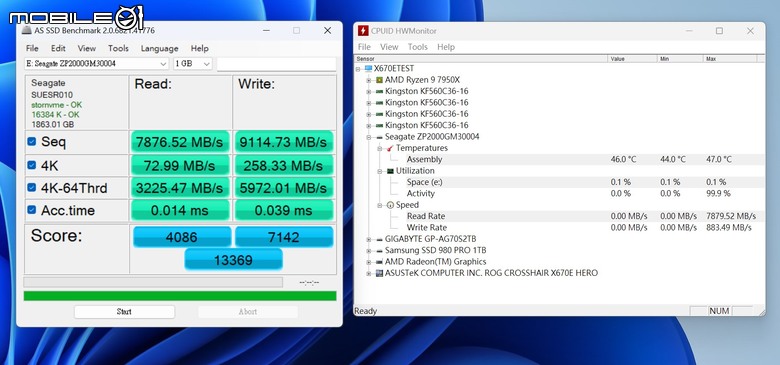Uncheck the 4K test checkbox

32,165
